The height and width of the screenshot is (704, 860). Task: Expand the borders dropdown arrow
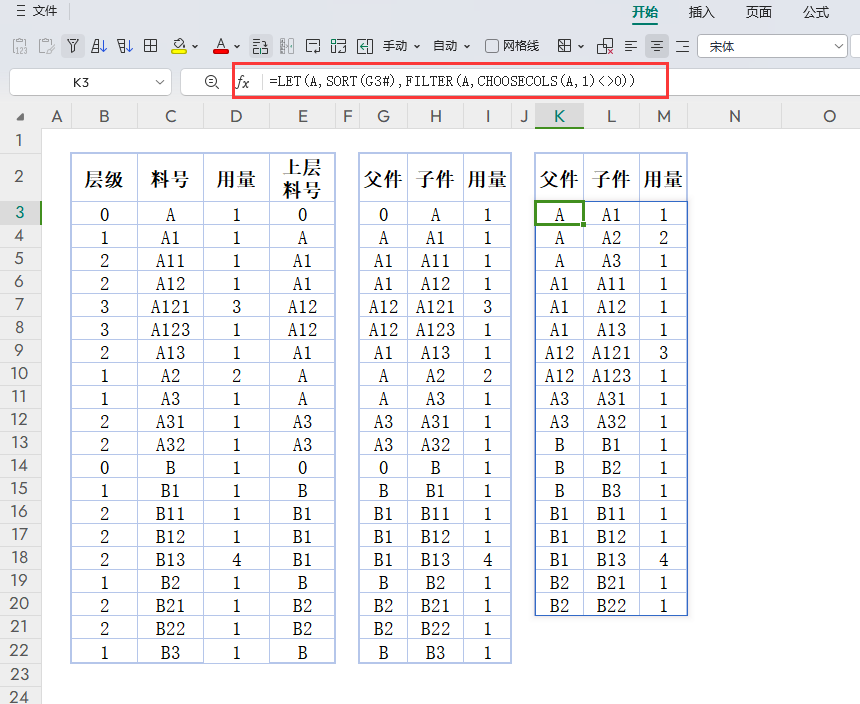581,47
